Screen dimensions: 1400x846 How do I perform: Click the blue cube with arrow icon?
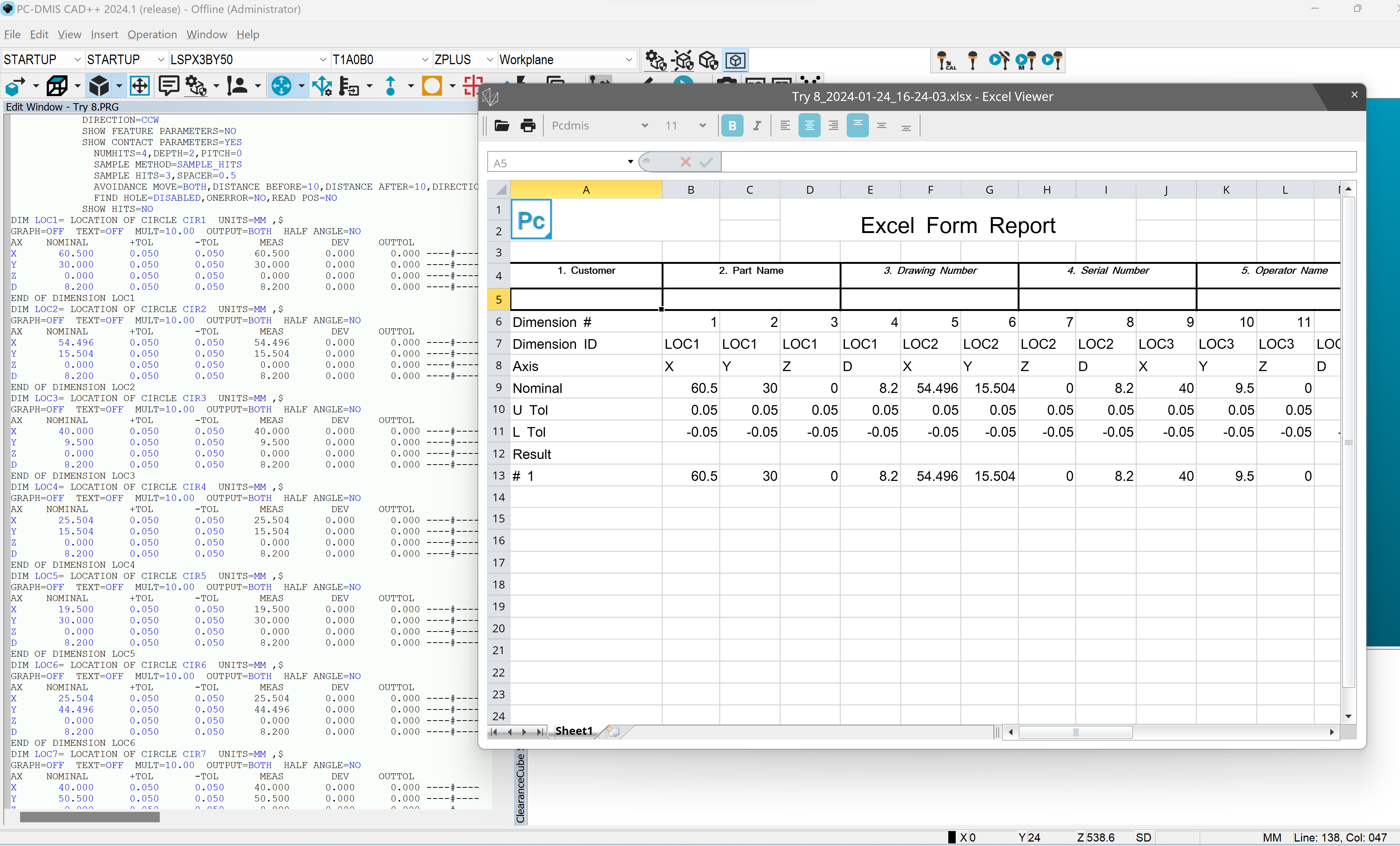(x=15, y=86)
